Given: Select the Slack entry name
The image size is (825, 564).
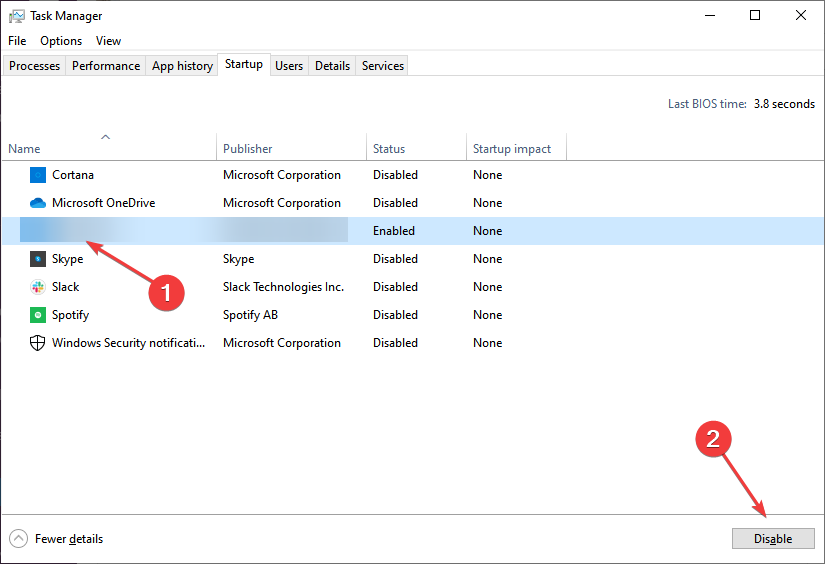Looking at the screenshot, I should [x=65, y=287].
